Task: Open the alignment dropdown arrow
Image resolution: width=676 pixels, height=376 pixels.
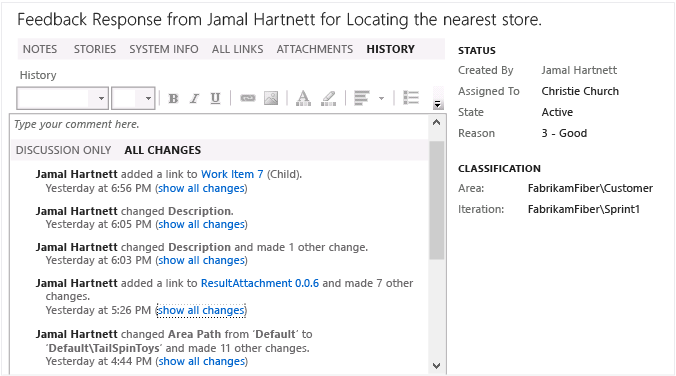Action: 381,98
